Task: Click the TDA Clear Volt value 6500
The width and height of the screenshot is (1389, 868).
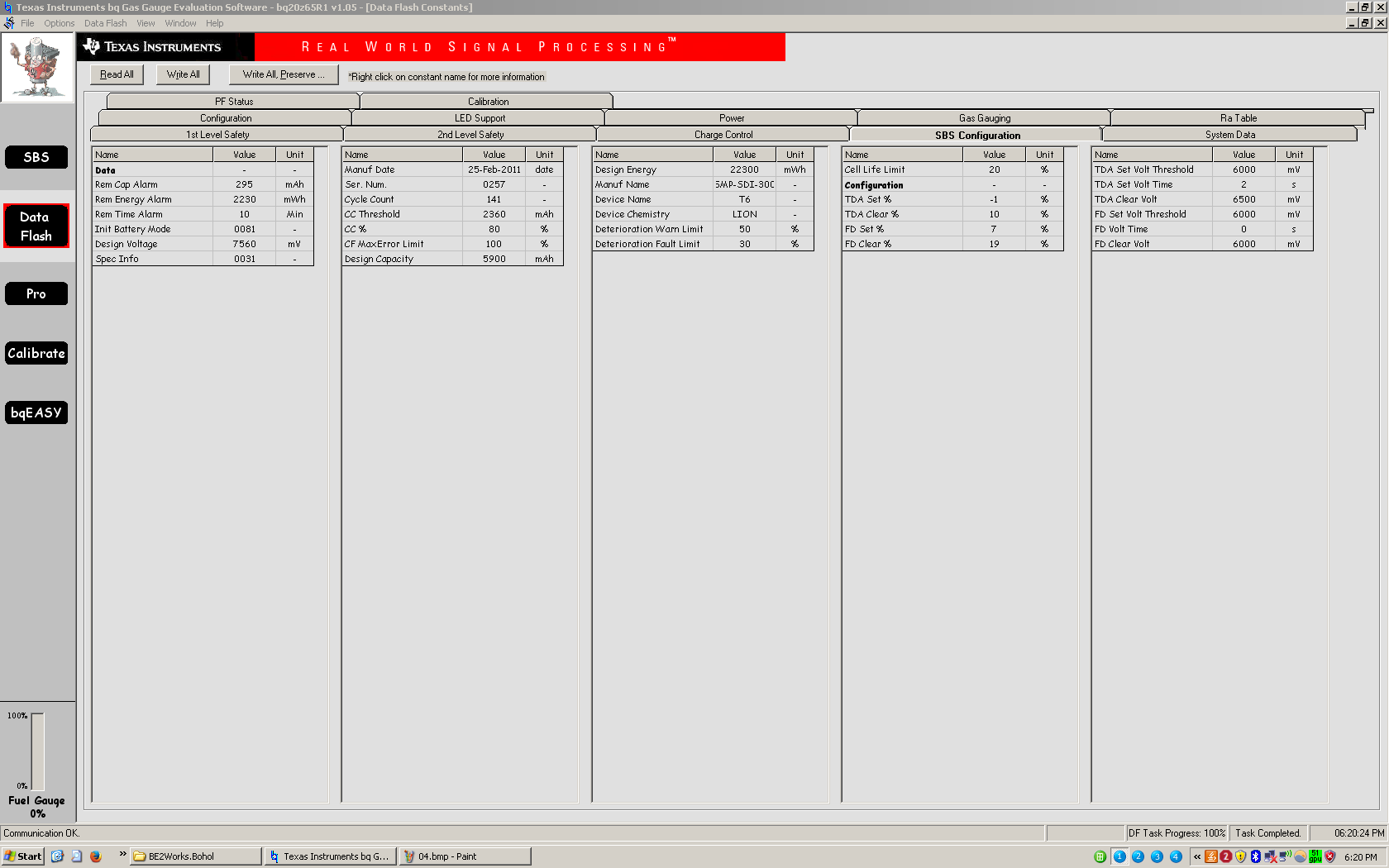Action: [1243, 199]
